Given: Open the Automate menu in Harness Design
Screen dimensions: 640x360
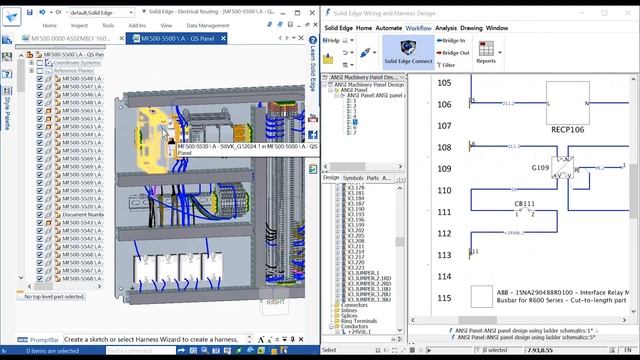Looking at the screenshot, I should point(389,28).
